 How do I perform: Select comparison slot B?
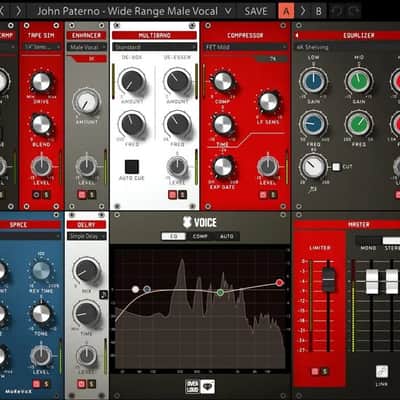(x=318, y=11)
